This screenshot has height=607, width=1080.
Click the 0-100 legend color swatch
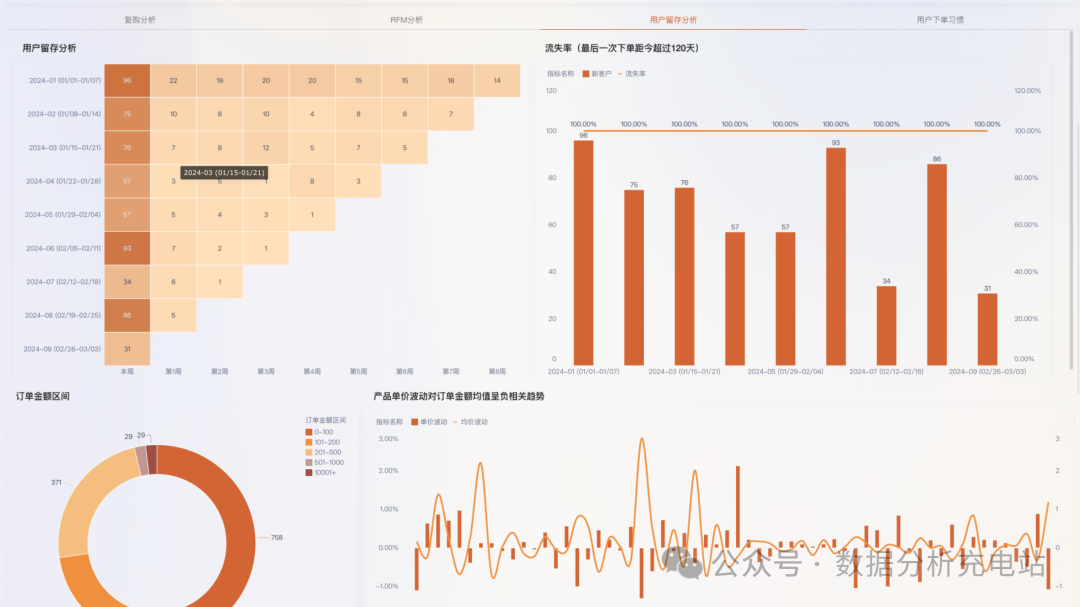point(309,432)
